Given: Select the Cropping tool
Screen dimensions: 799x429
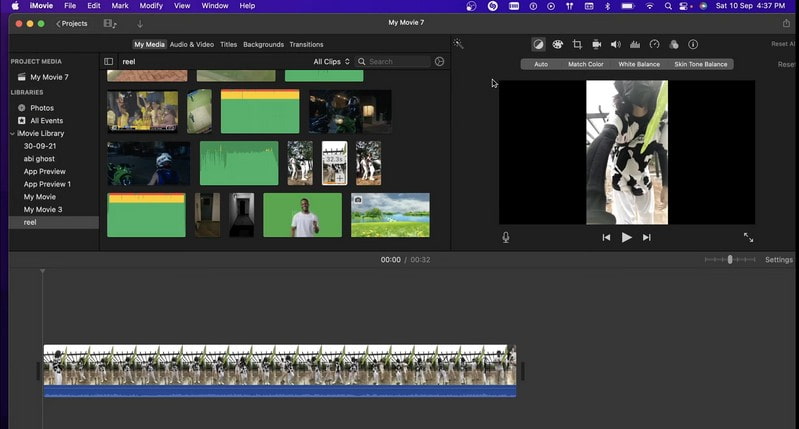Looking at the screenshot, I should [x=577, y=44].
